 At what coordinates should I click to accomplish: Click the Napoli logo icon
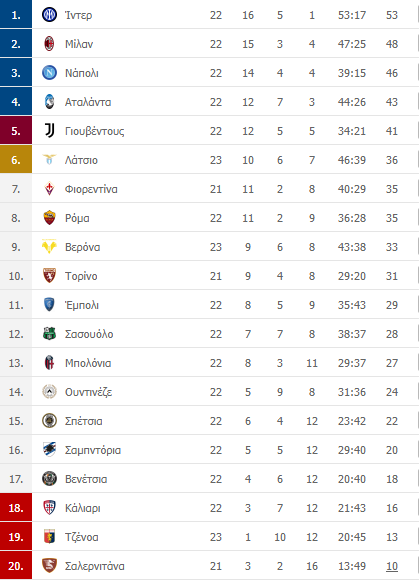(49, 73)
